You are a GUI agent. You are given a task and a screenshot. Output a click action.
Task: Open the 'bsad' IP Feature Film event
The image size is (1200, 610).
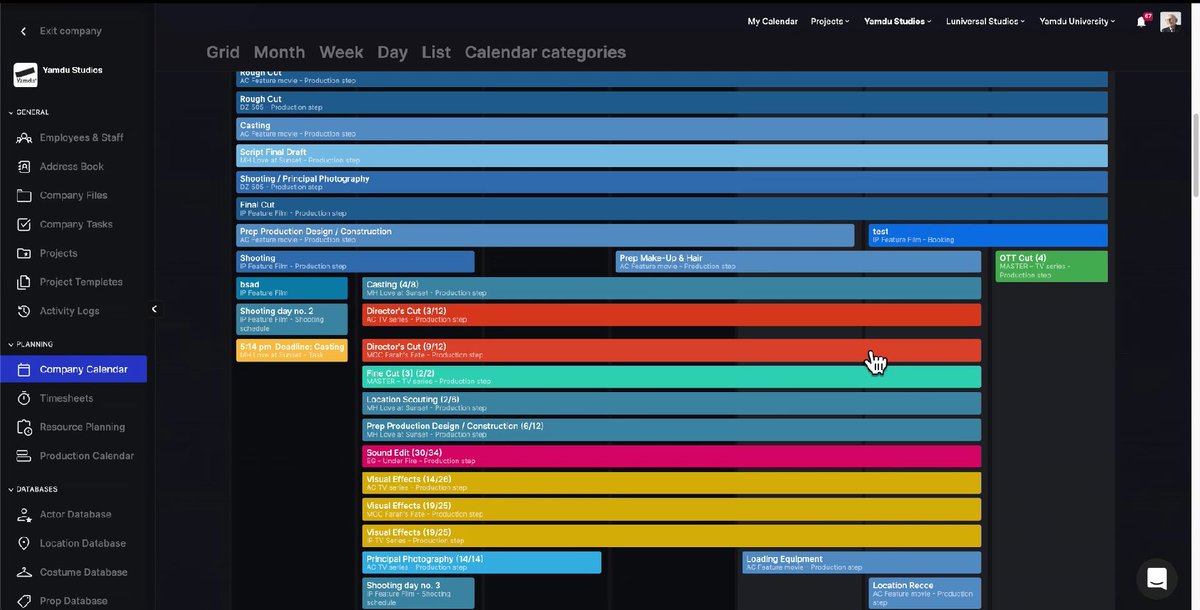coord(291,288)
